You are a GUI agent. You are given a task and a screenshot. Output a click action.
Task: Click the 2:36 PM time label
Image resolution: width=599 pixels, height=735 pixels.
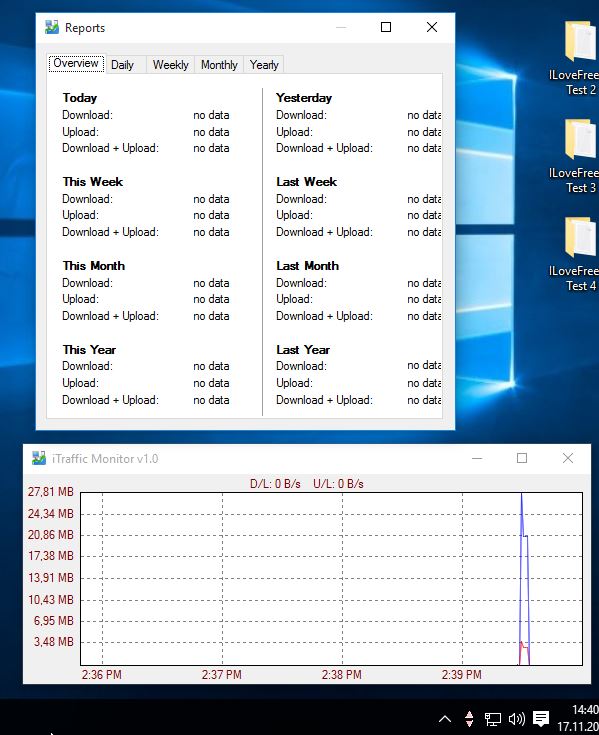102,675
